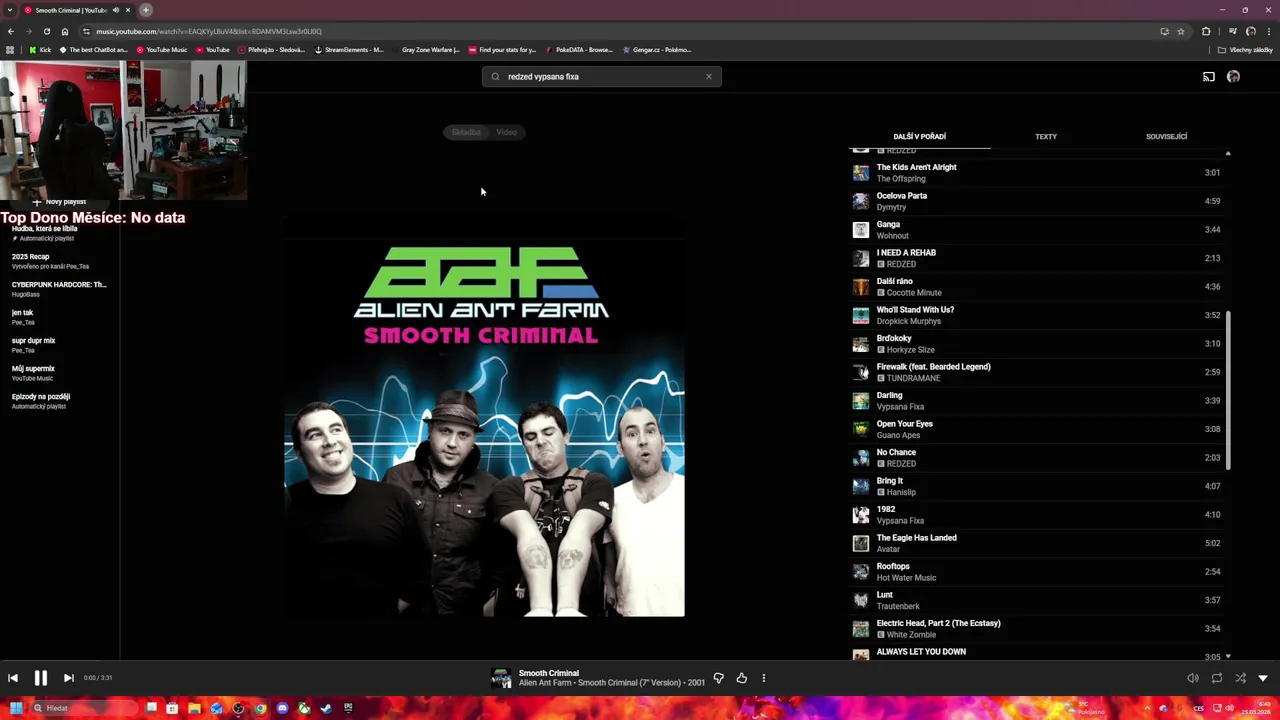Skip to the next track

point(68,678)
